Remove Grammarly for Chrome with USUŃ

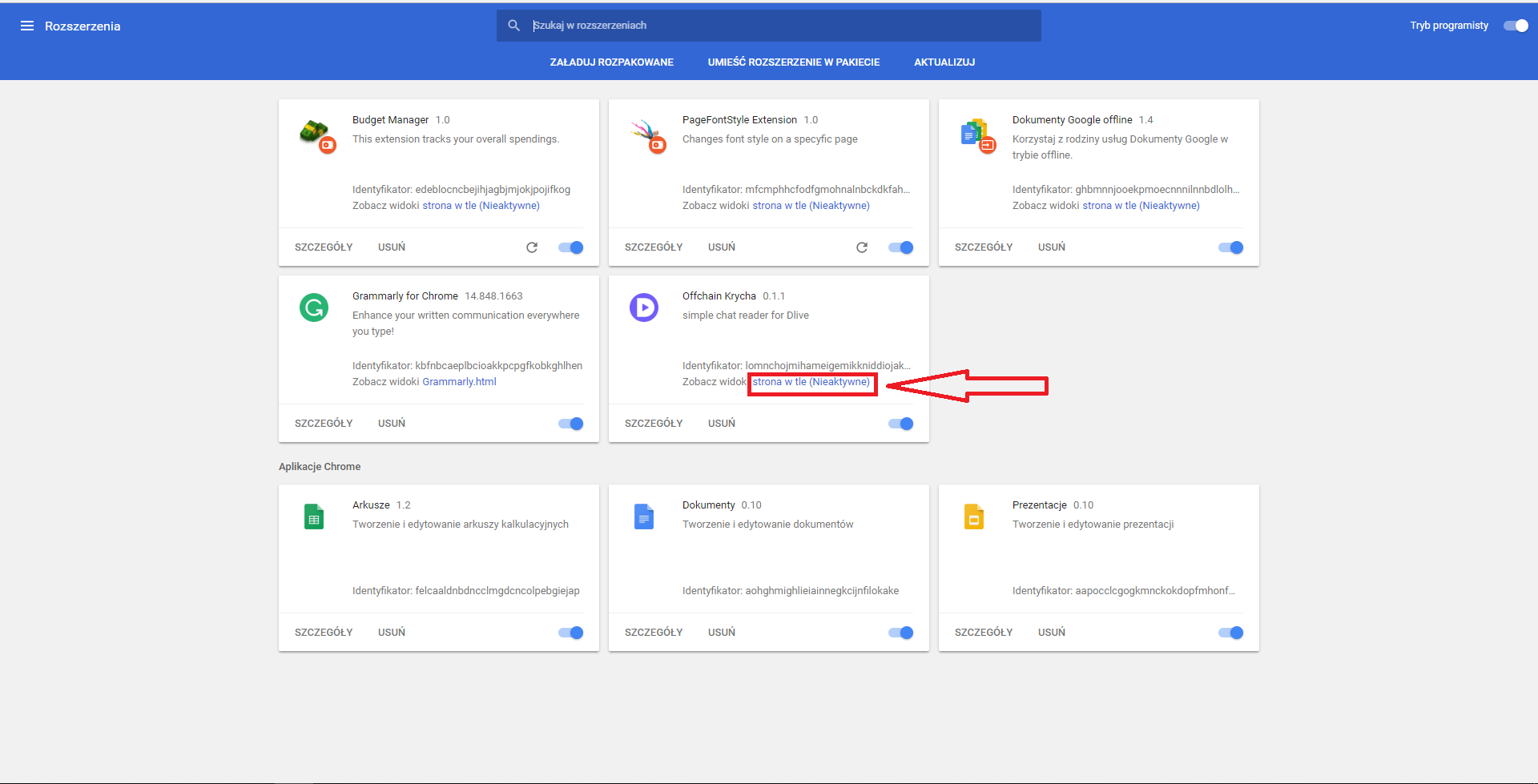(392, 424)
